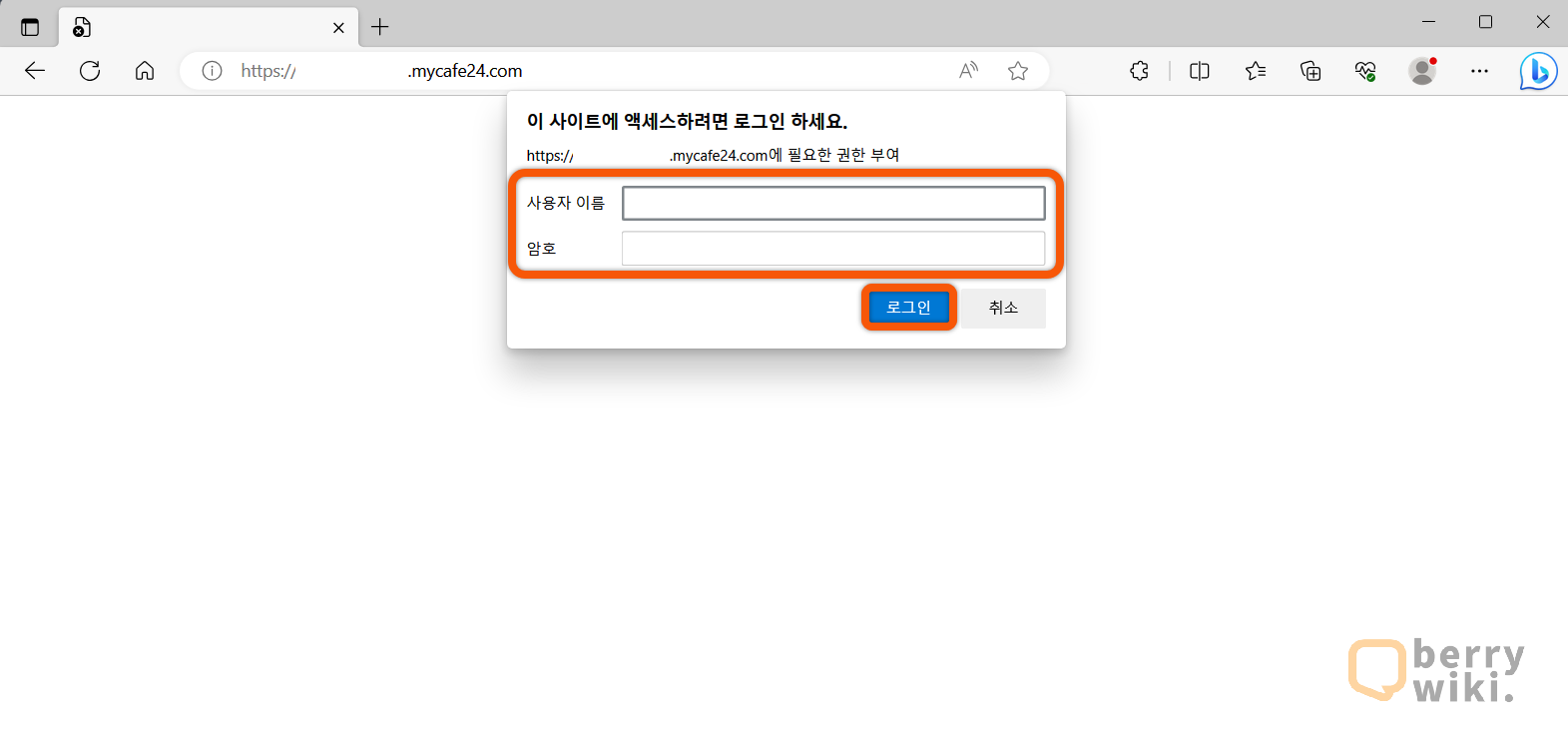This screenshot has height=731, width=1568.
Task: Close the current browser tab
Action: (338, 28)
